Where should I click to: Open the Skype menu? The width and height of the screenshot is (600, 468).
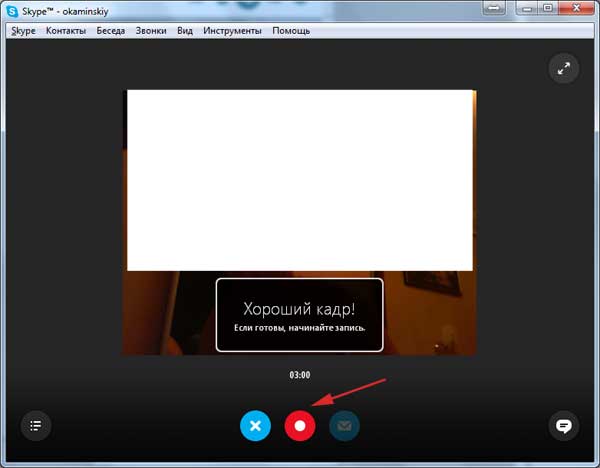(22, 31)
